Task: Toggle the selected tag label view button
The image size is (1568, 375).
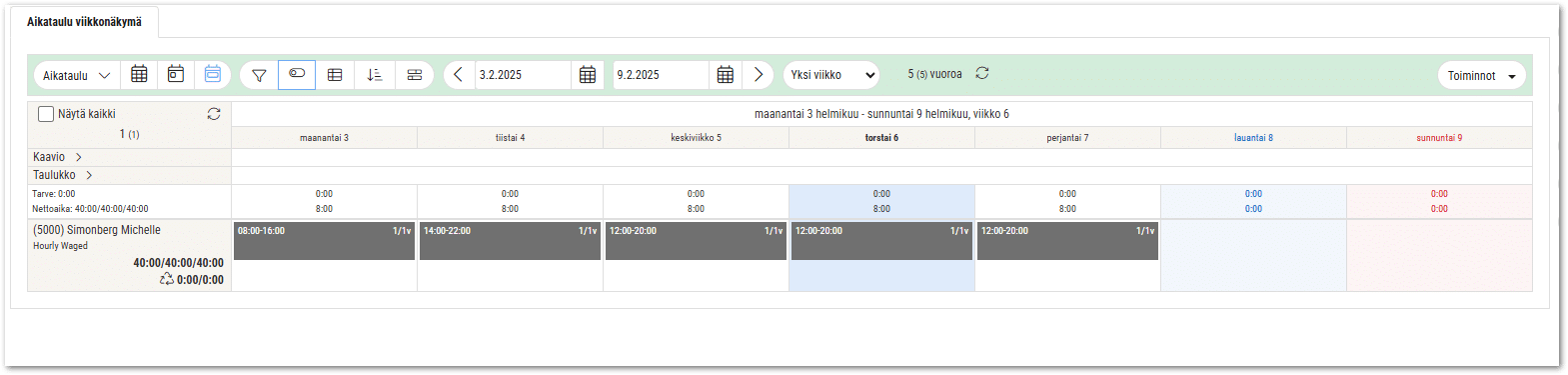Action: (x=297, y=75)
